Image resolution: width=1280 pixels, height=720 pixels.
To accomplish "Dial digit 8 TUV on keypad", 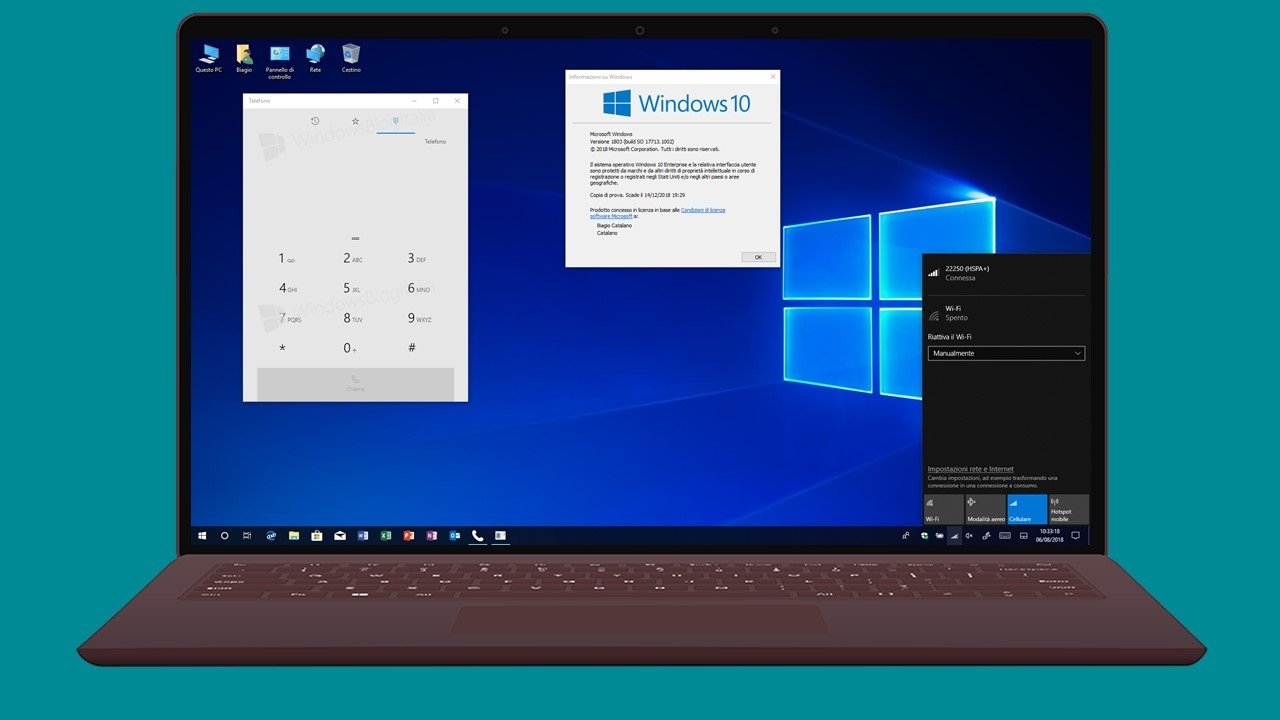I will (352, 318).
